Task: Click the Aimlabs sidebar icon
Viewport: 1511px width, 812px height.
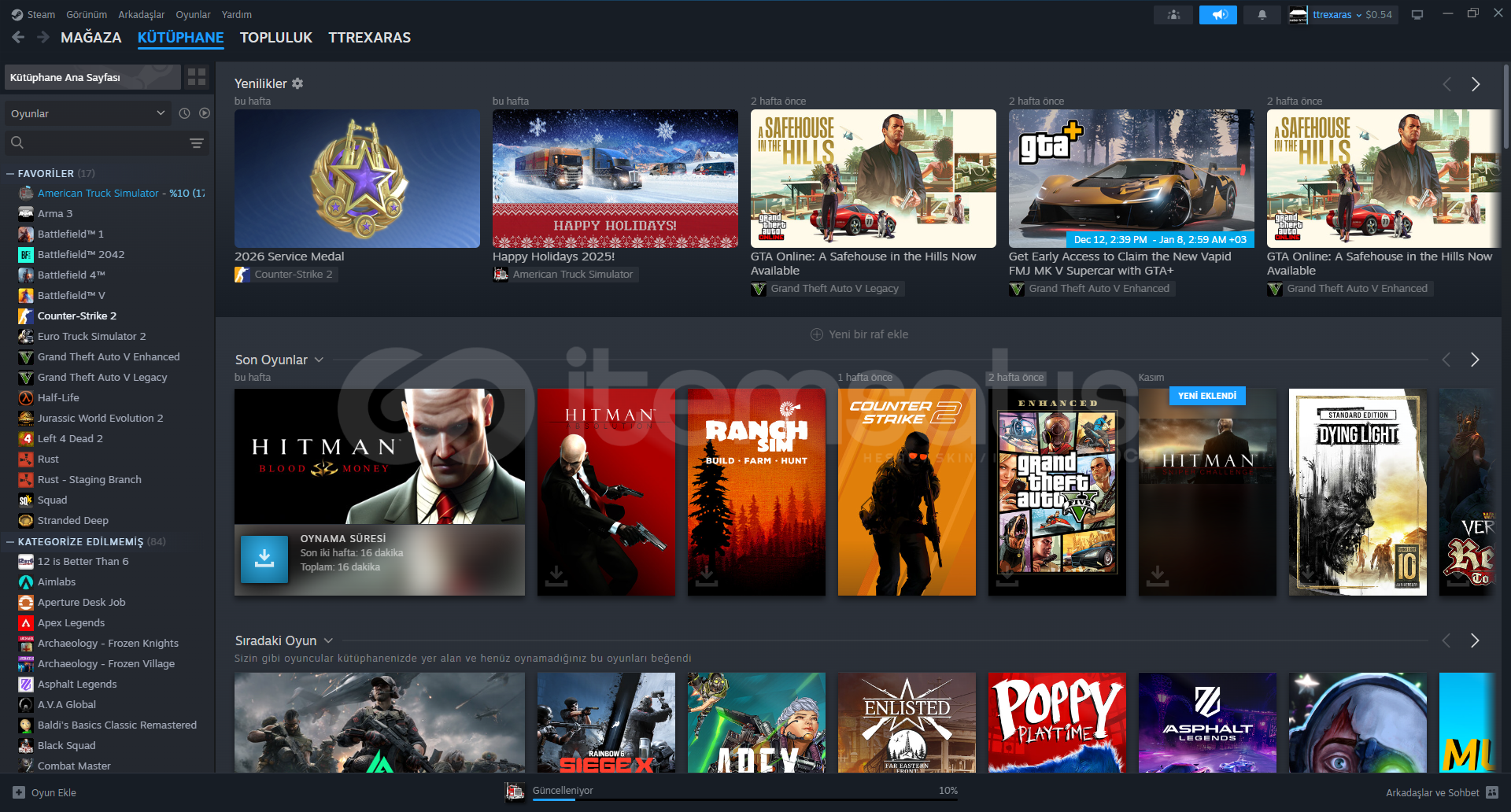Action: [26, 581]
